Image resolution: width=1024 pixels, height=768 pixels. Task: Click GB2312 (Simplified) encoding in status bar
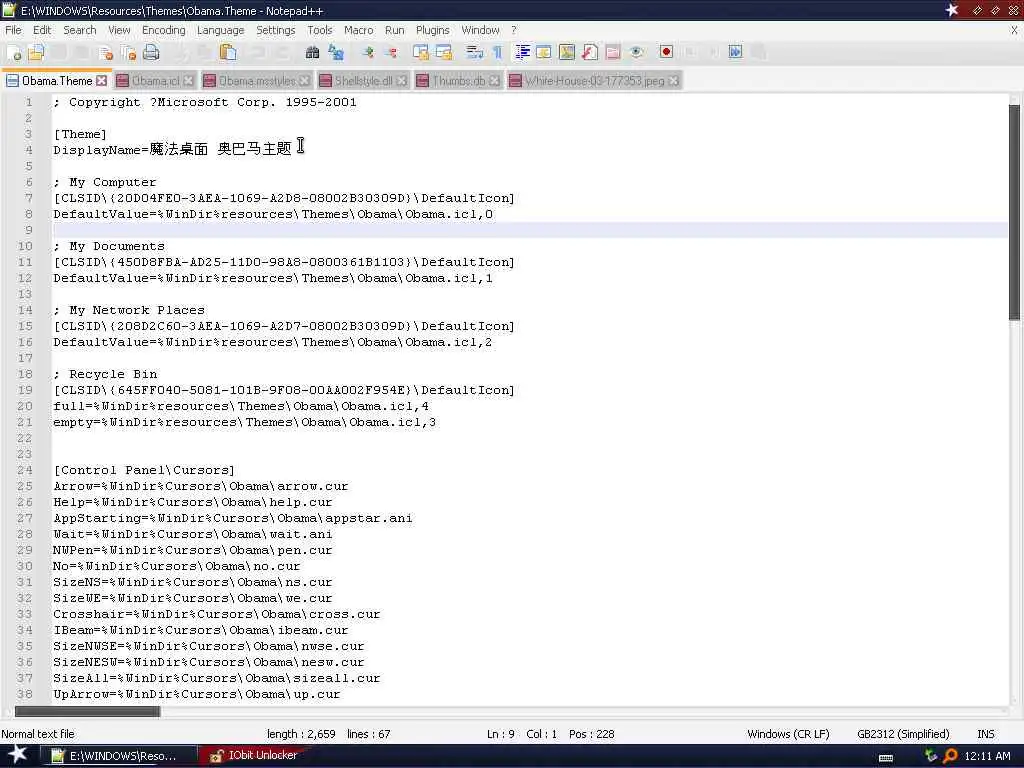click(x=903, y=734)
